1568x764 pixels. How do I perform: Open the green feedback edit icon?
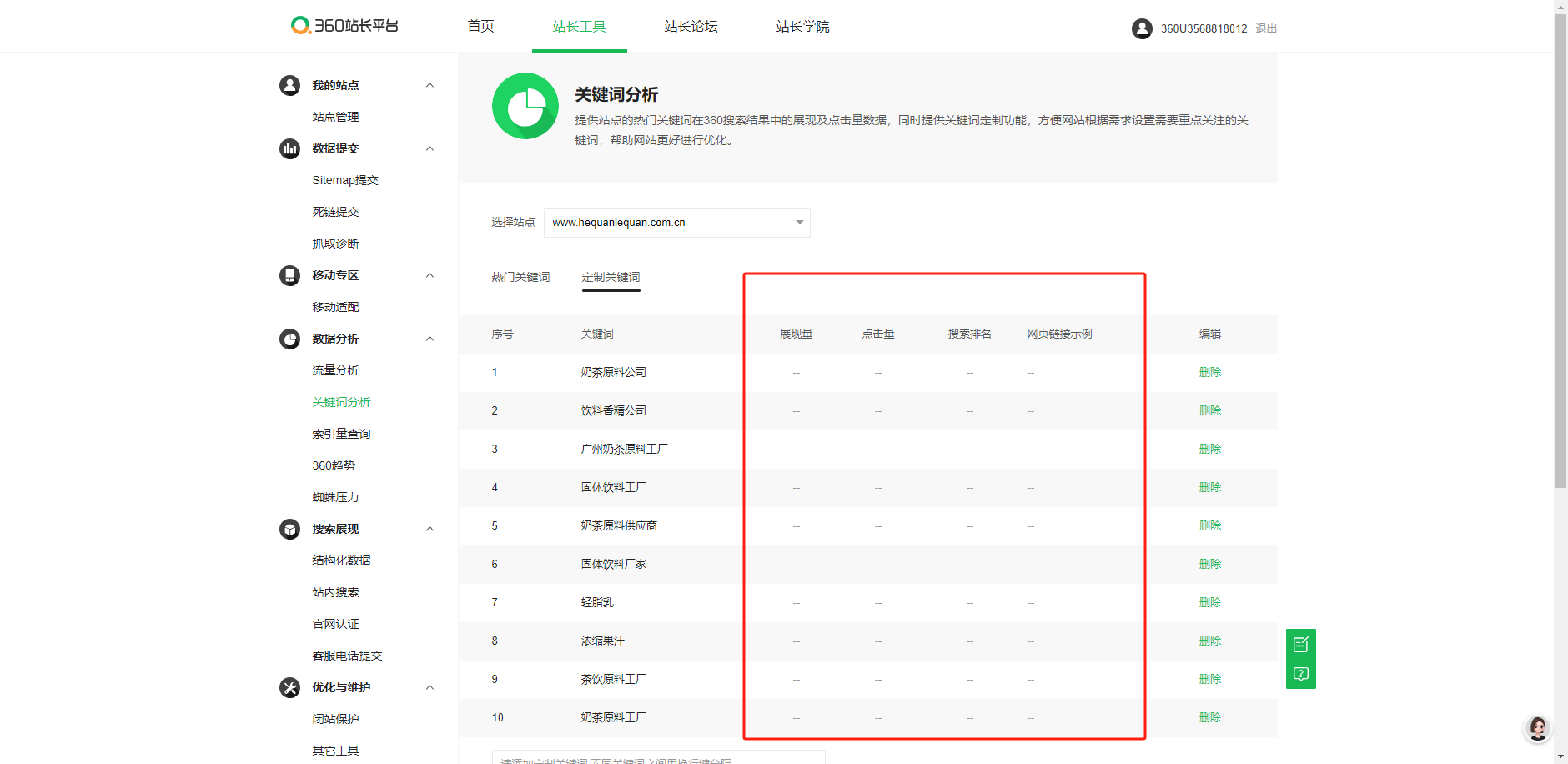pos(1301,644)
